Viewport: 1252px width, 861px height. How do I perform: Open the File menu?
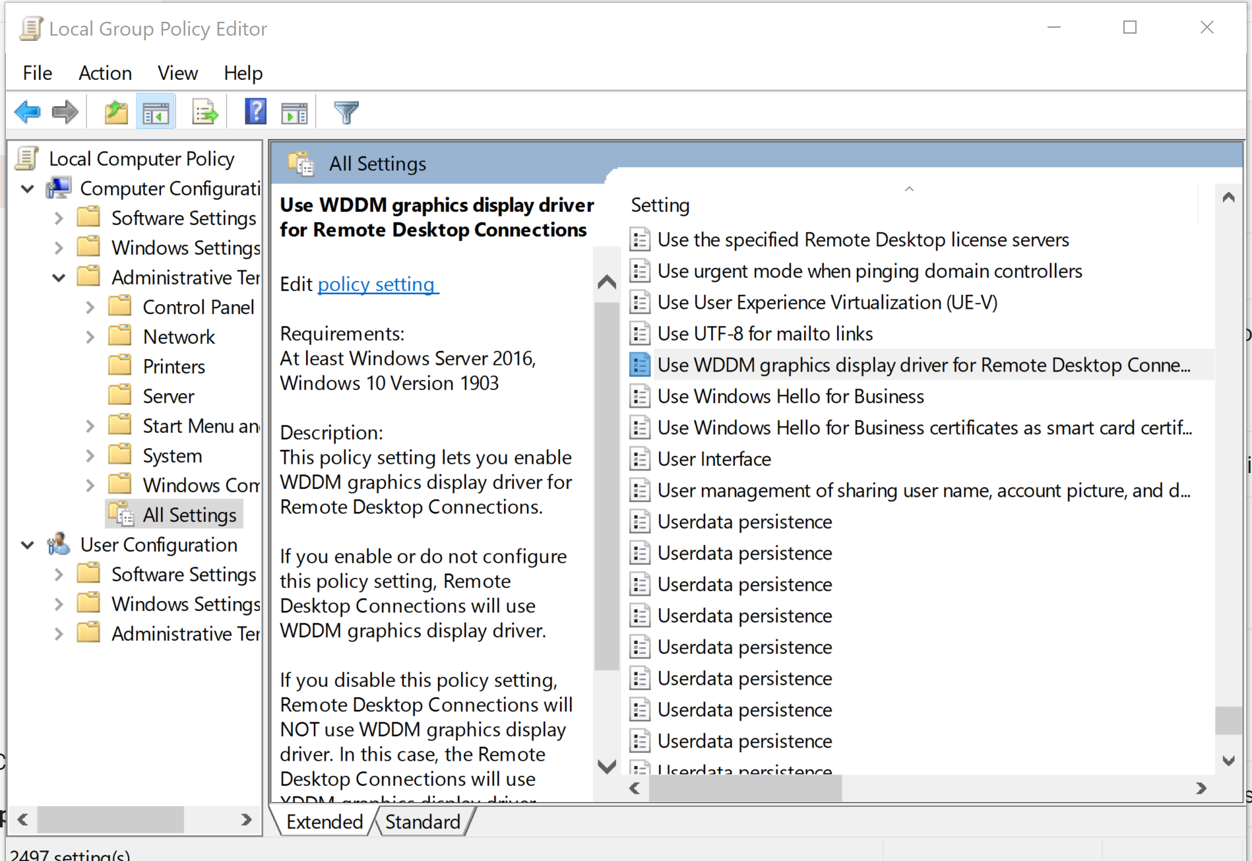(x=37, y=73)
